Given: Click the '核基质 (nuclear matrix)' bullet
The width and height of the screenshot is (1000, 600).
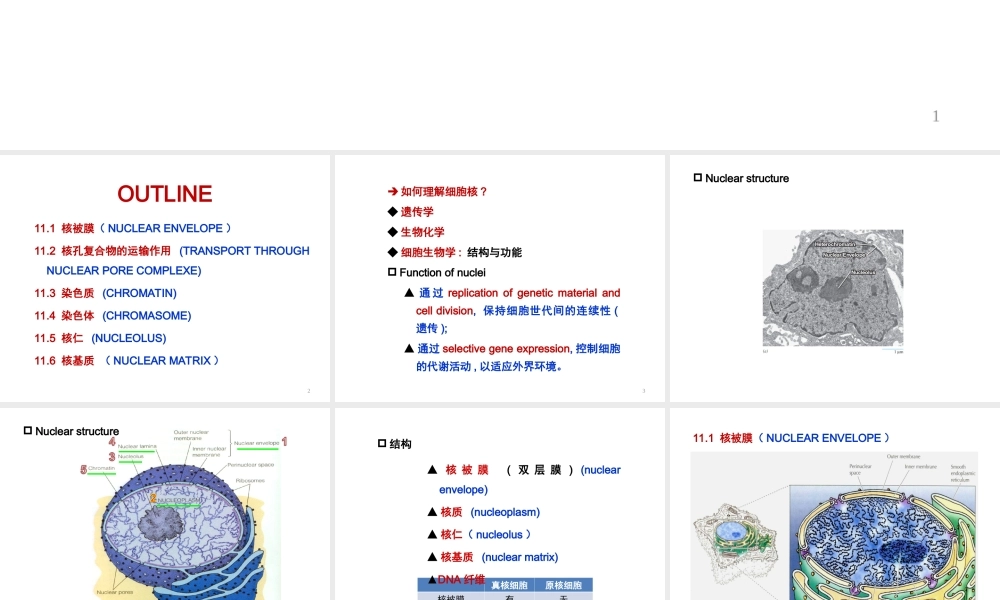Looking at the screenshot, I should pos(492,557).
